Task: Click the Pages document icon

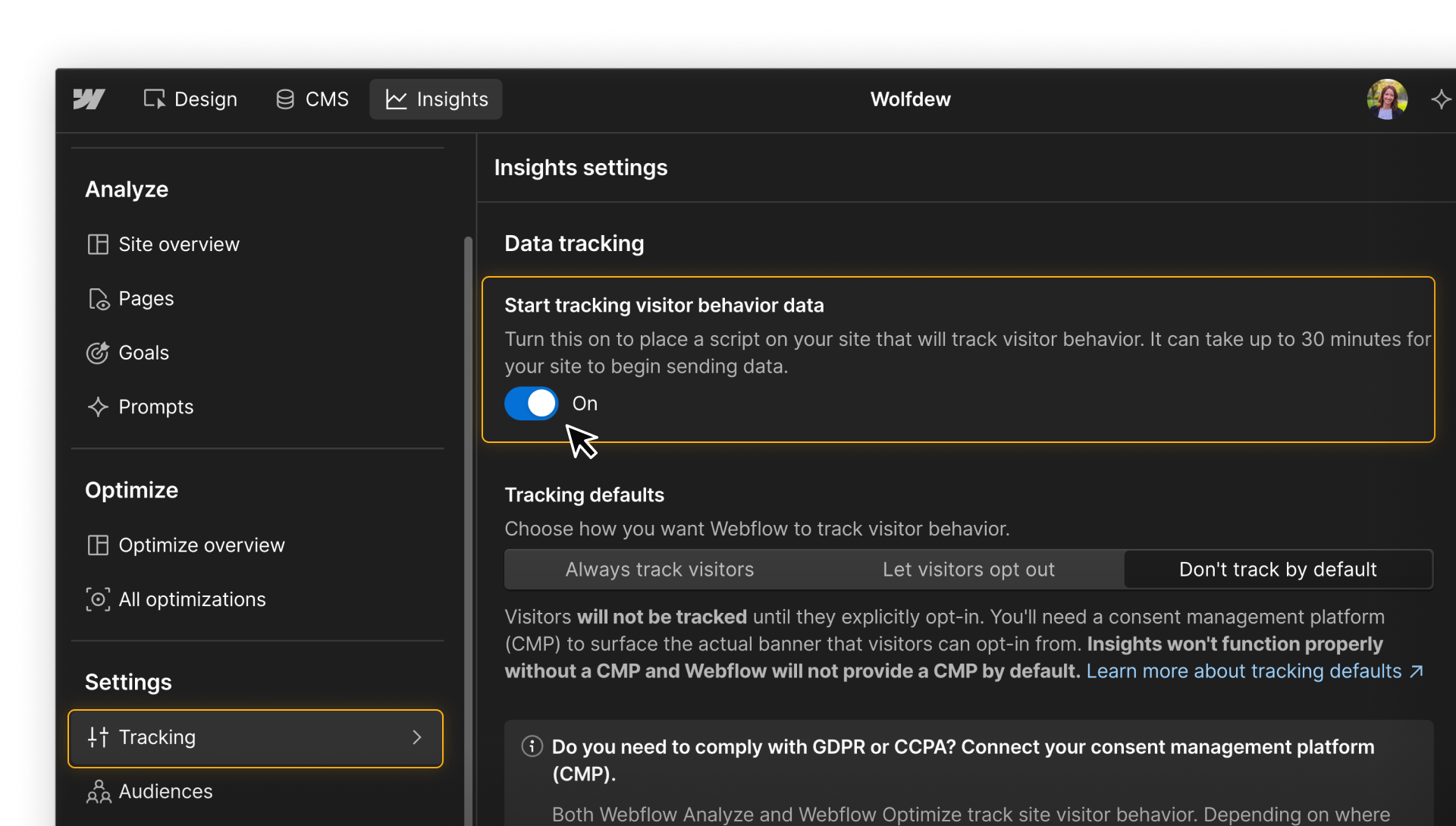Action: pos(99,299)
